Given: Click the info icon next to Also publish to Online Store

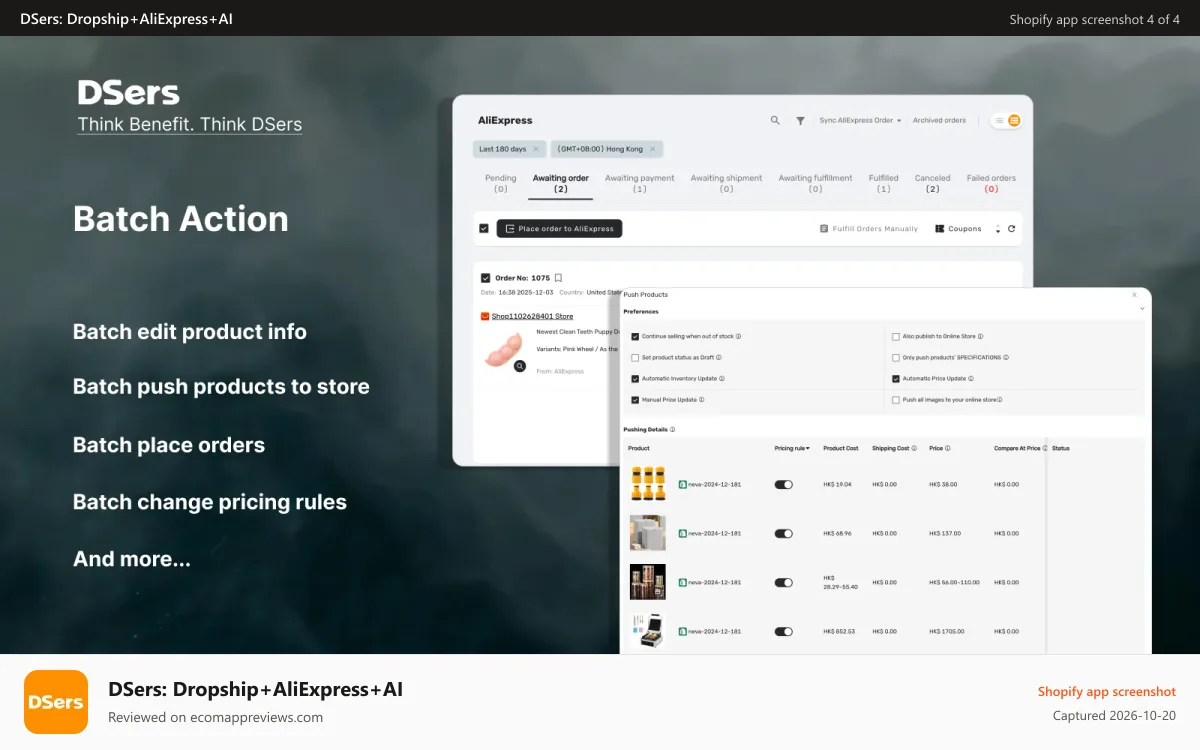Looking at the screenshot, I should click(x=980, y=337).
